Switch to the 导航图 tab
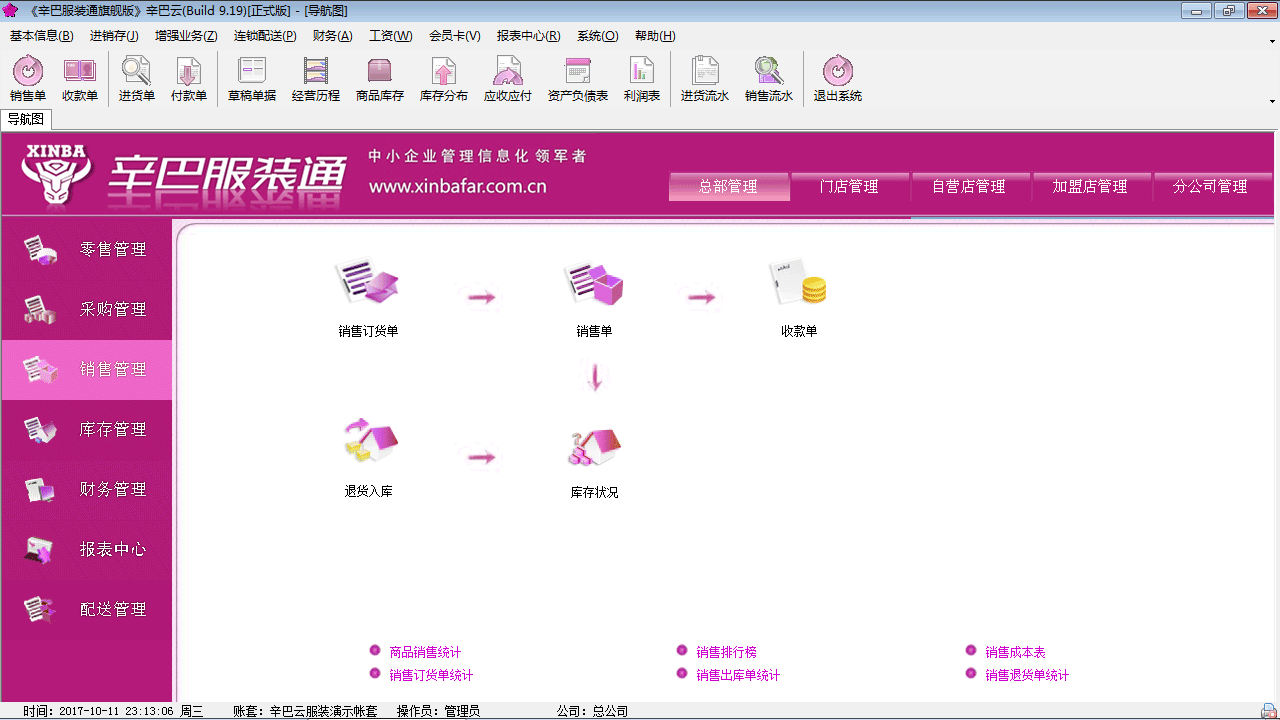1280x720 pixels. [26, 119]
